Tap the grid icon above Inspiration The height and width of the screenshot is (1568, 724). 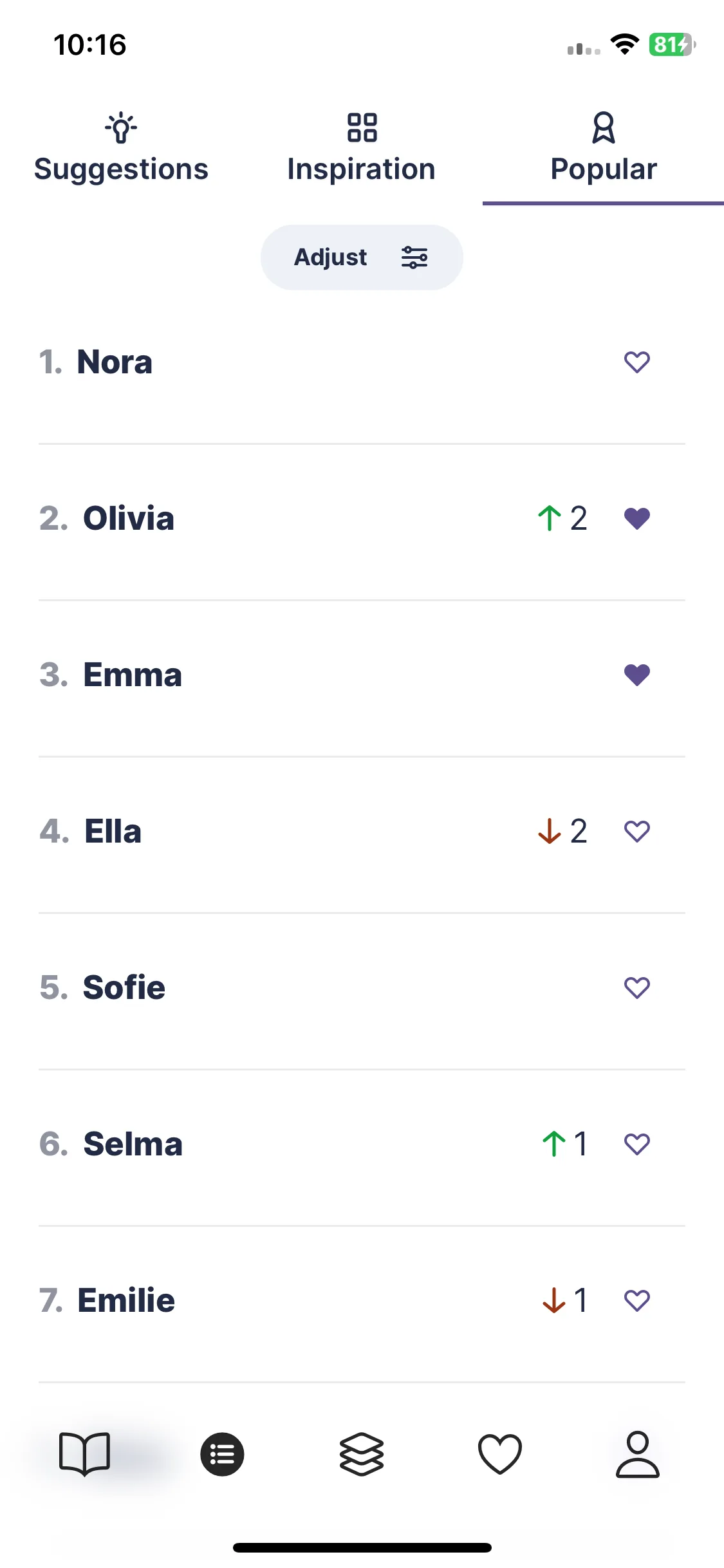tap(362, 127)
